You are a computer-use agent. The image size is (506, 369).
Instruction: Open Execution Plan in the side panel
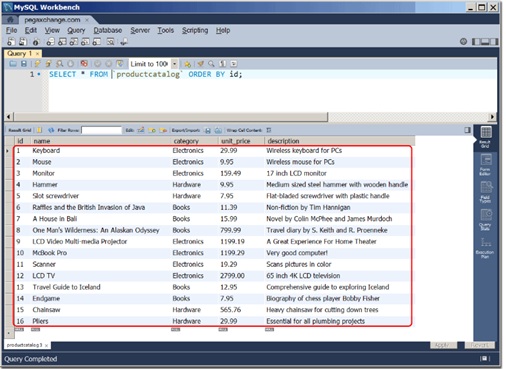485,247
